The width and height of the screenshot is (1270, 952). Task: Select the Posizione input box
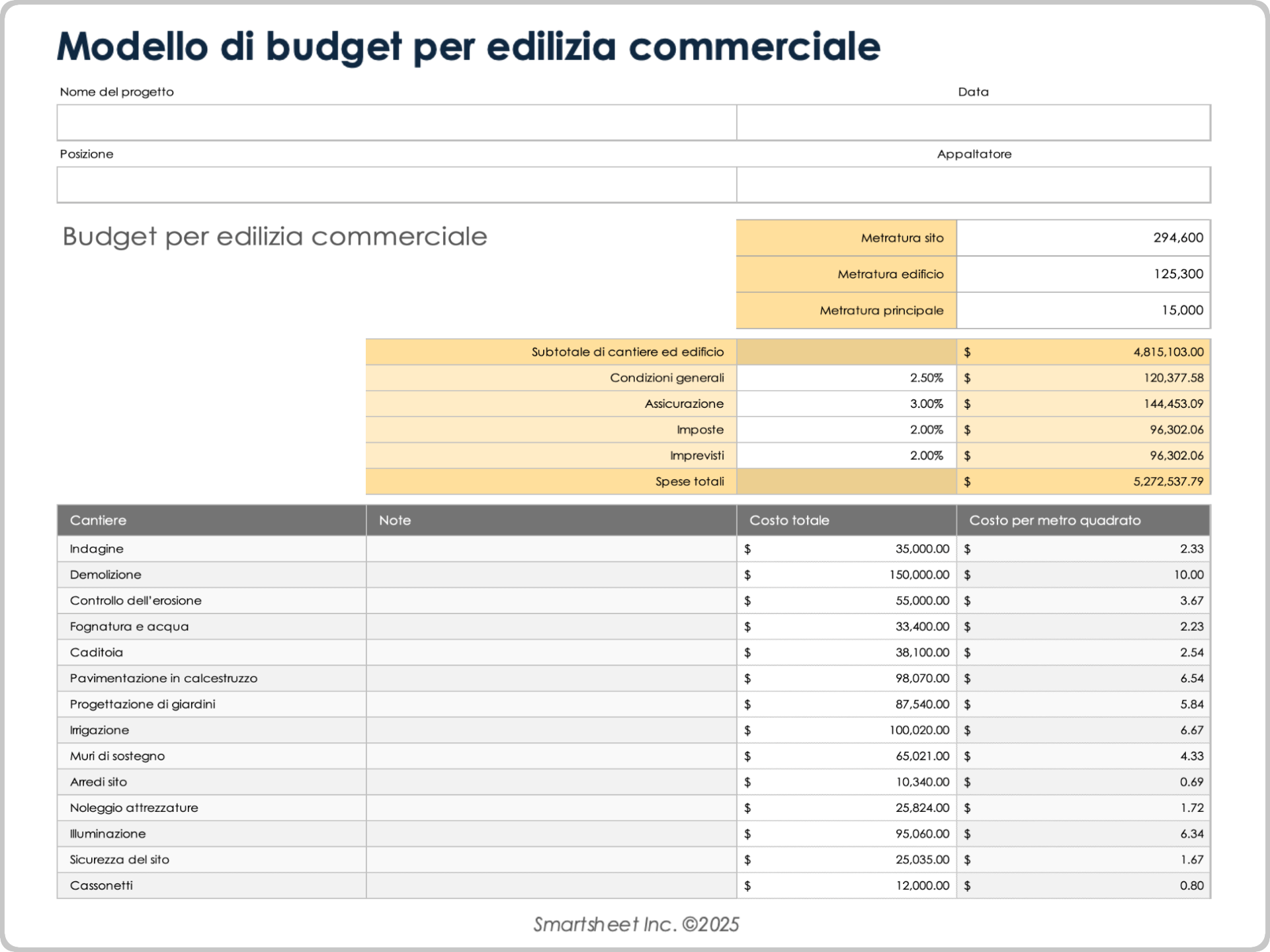[396, 184]
